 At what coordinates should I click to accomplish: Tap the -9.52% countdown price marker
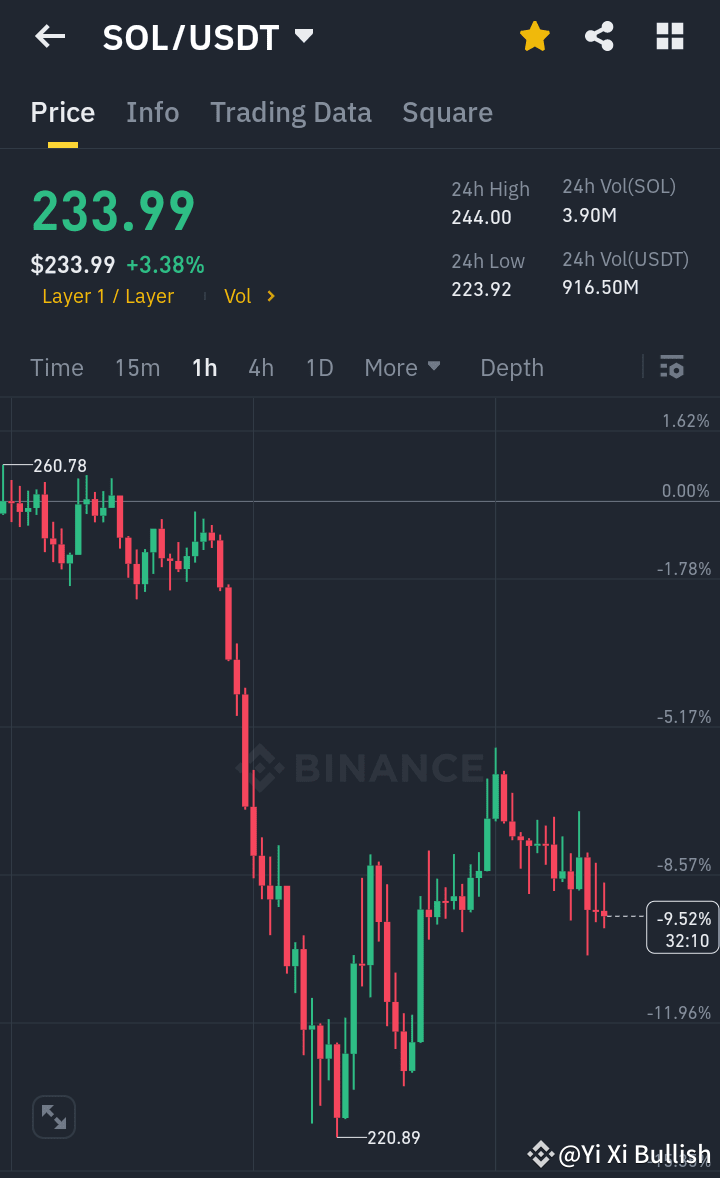point(682,926)
